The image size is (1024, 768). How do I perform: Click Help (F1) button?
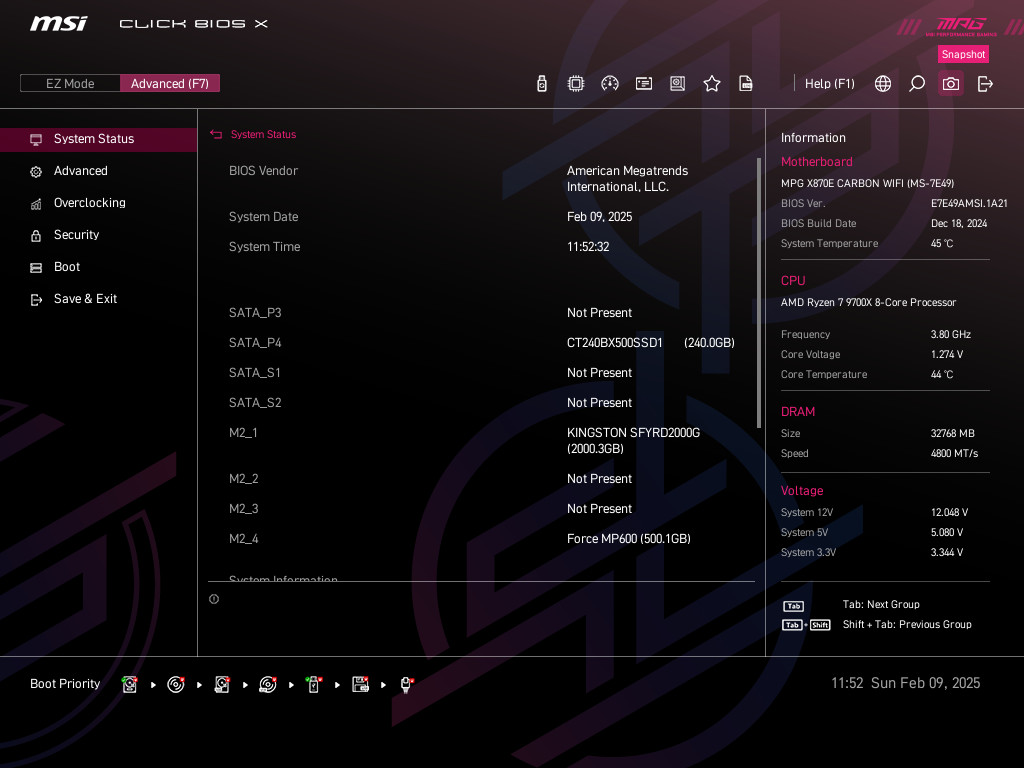(x=829, y=84)
